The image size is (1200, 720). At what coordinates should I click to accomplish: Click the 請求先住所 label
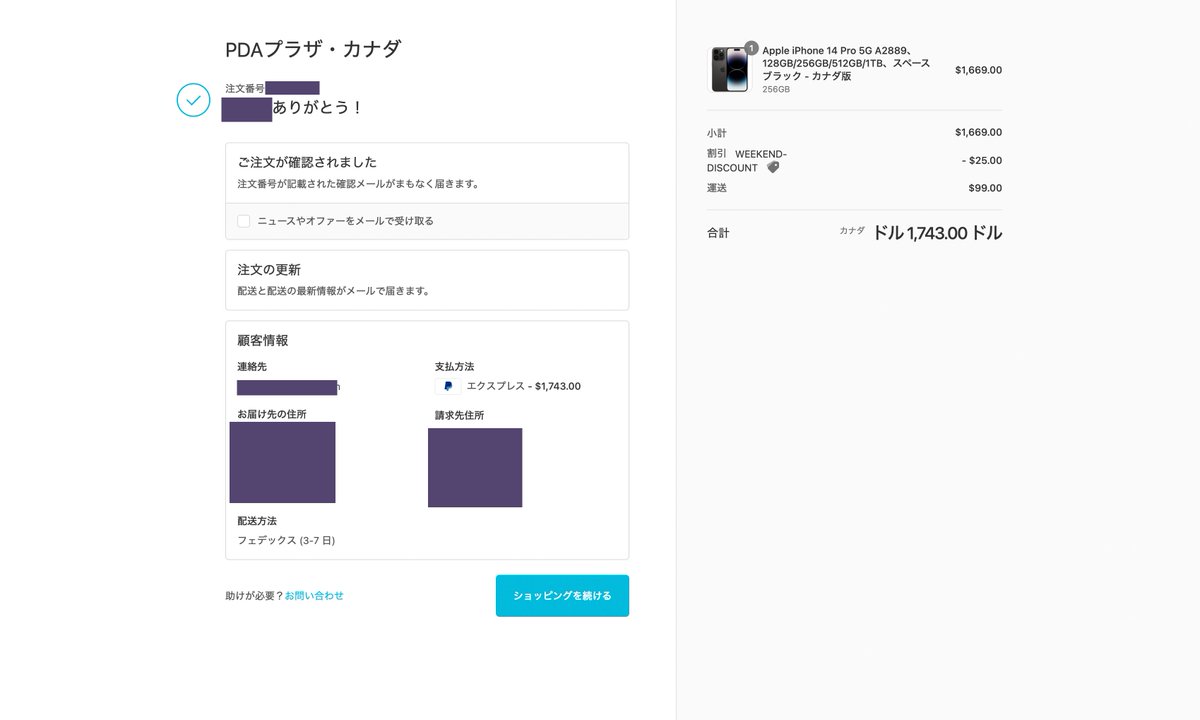(x=459, y=415)
